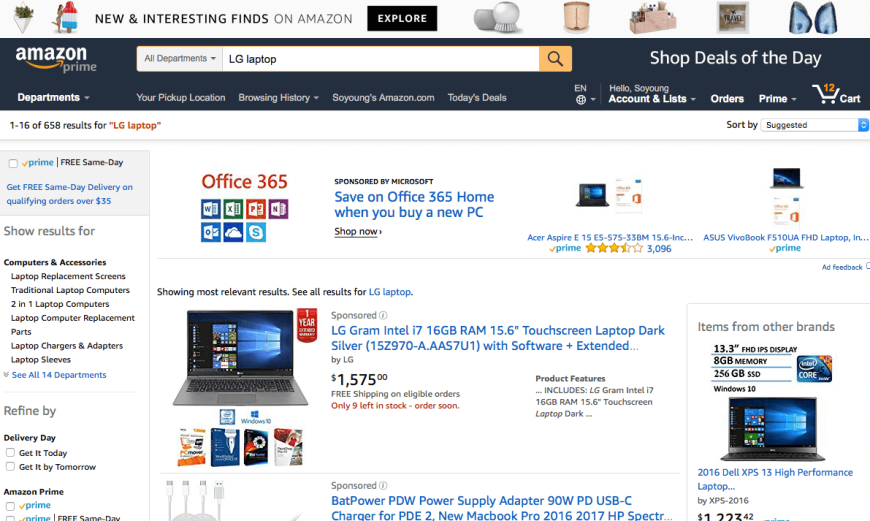Expand the Prime navigation dropdown

777,99
